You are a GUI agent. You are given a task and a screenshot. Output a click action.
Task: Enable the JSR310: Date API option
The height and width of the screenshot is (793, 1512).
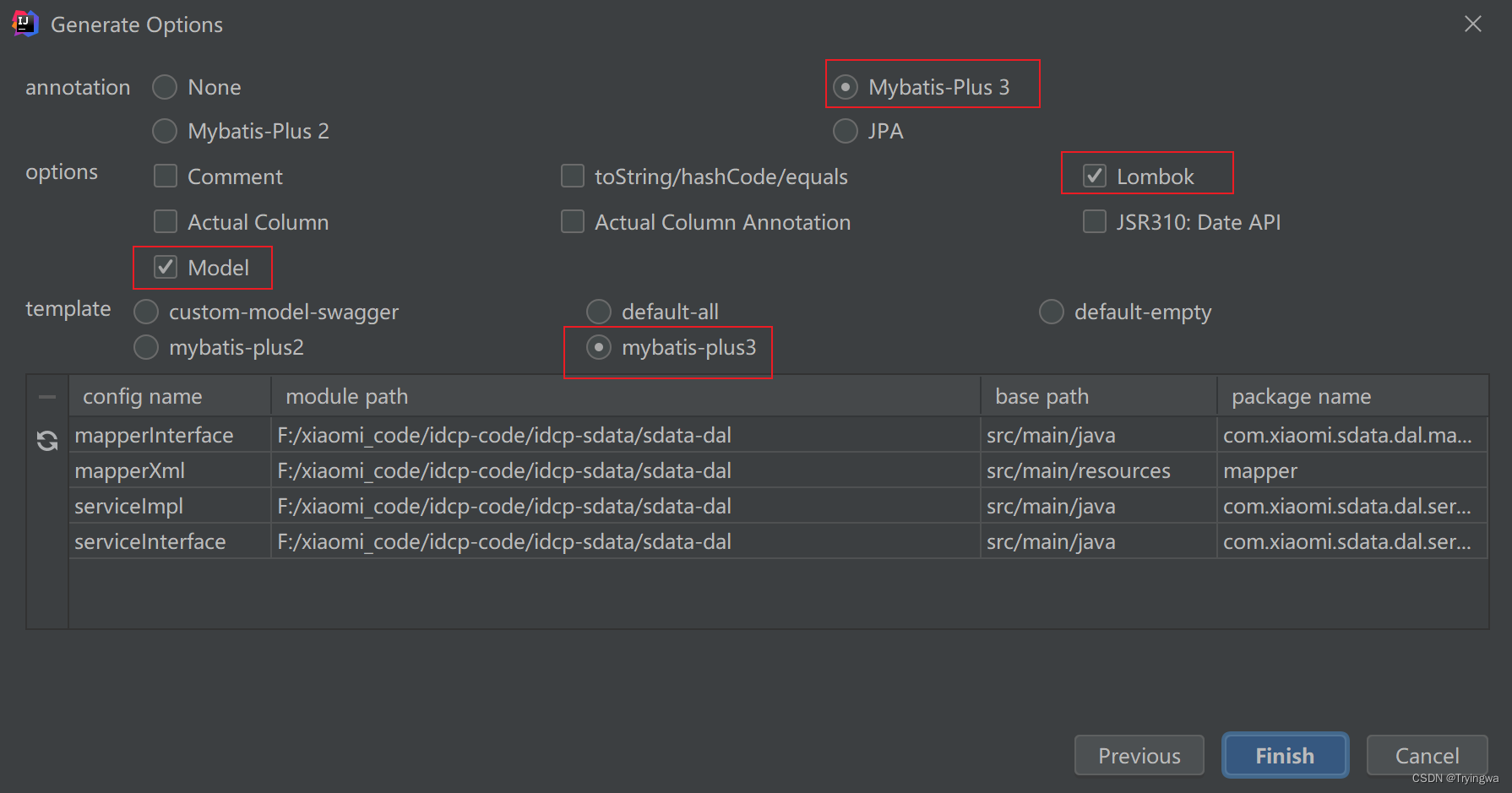click(x=1094, y=221)
